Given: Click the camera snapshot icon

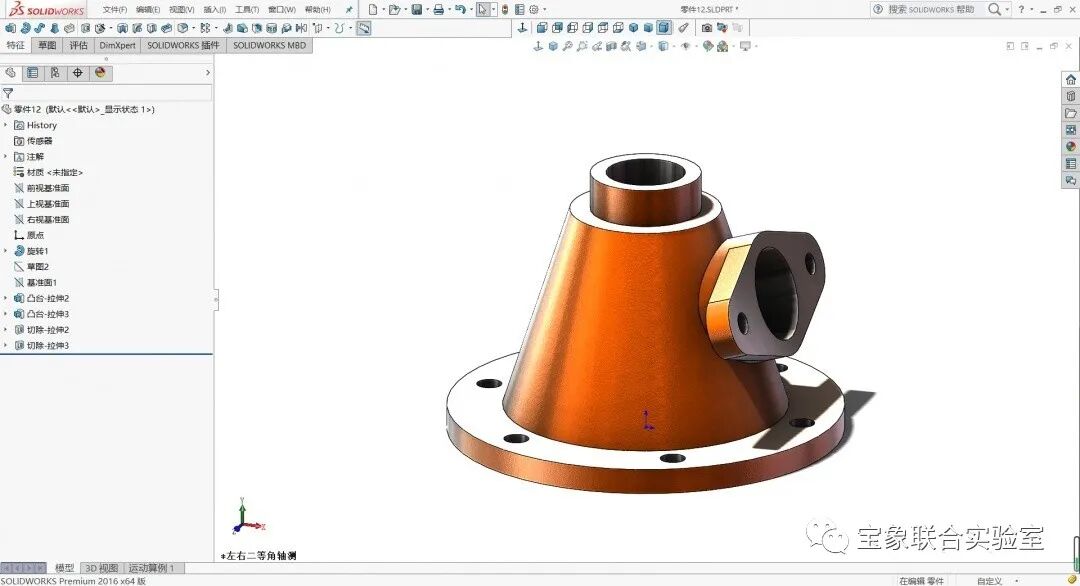Looking at the screenshot, I should (707, 28).
